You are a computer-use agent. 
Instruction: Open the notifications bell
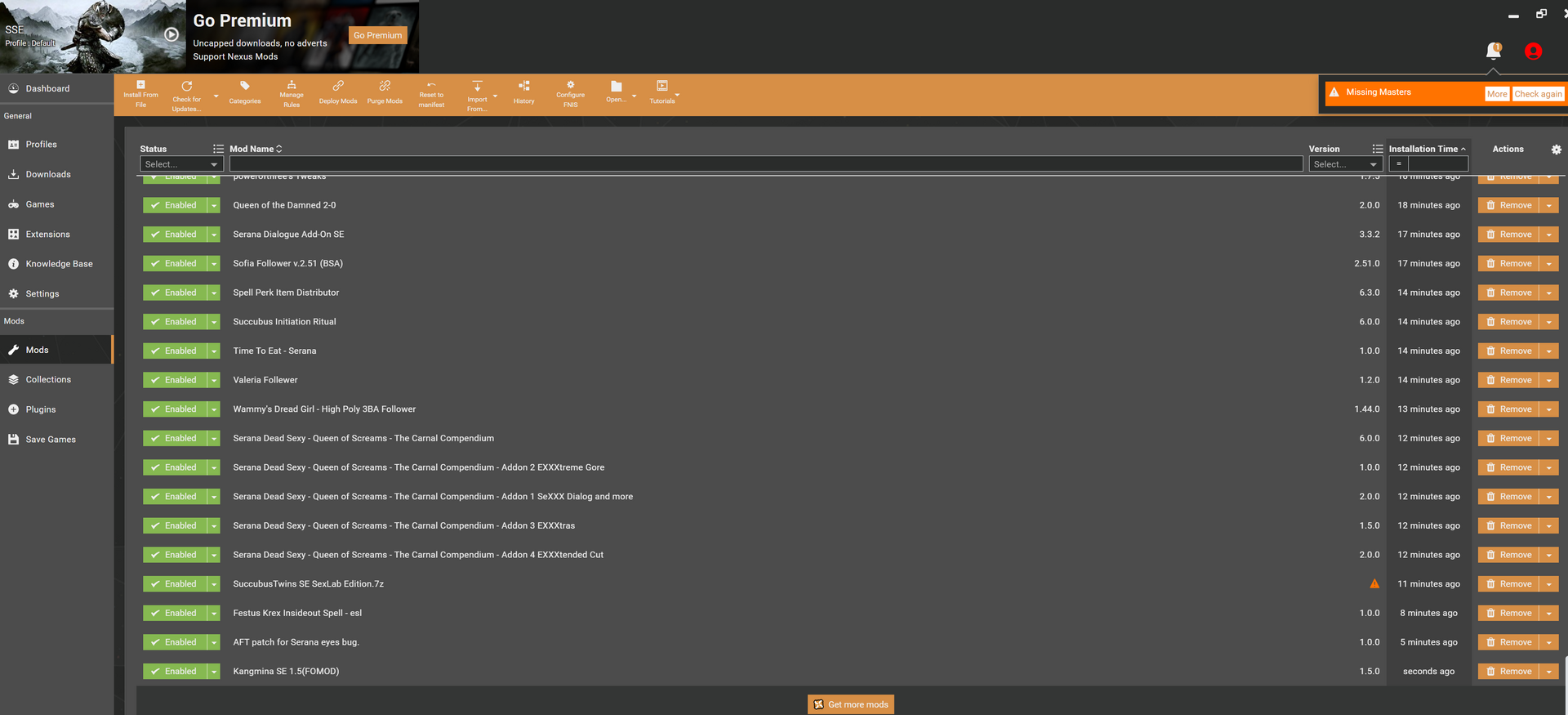click(x=1494, y=51)
